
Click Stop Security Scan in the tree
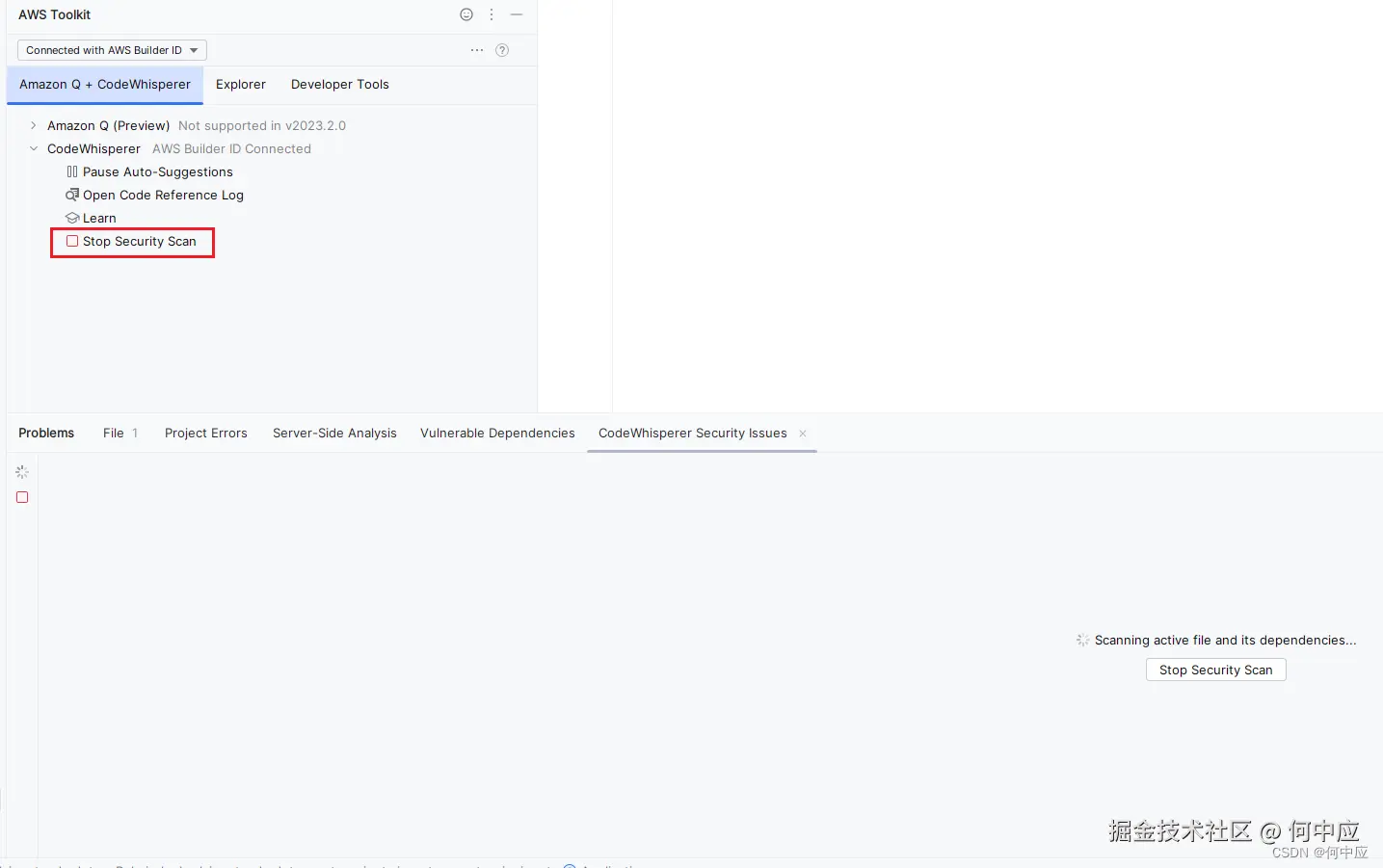(140, 241)
